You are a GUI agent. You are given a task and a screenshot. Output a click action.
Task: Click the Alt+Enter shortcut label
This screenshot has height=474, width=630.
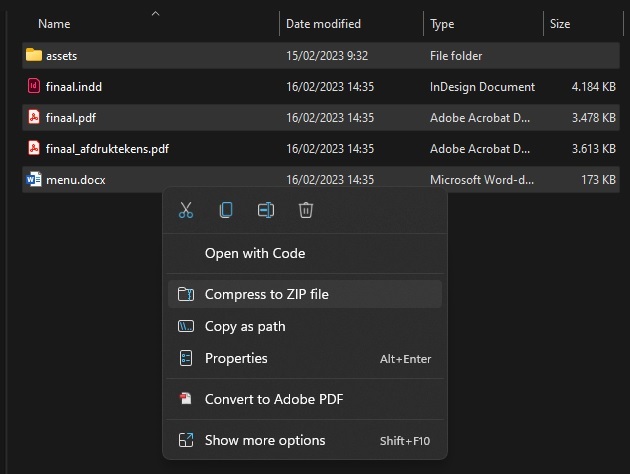point(405,359)
